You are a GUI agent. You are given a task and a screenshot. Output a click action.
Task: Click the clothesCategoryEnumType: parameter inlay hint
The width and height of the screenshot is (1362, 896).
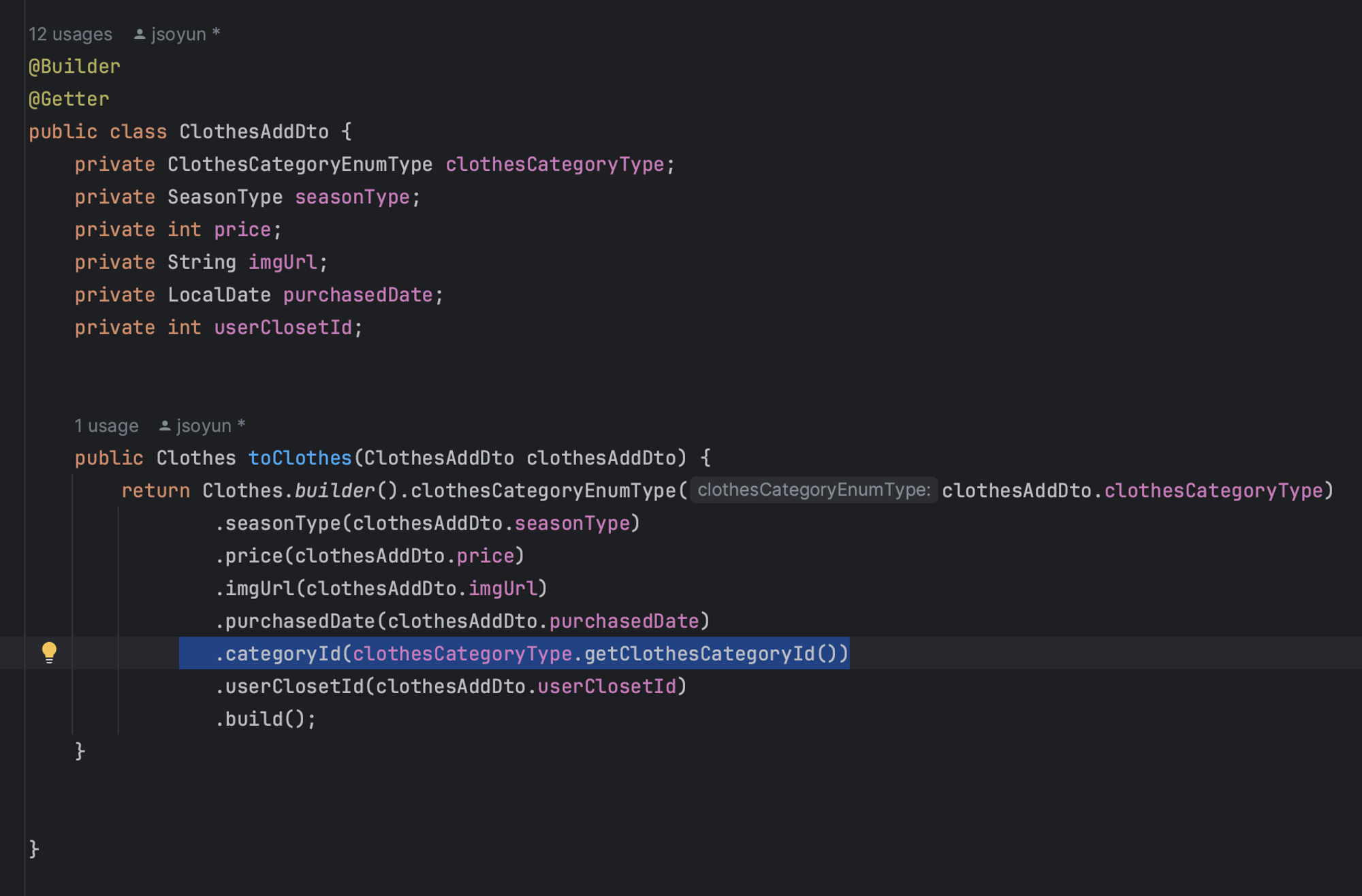[x=813, y=490]
